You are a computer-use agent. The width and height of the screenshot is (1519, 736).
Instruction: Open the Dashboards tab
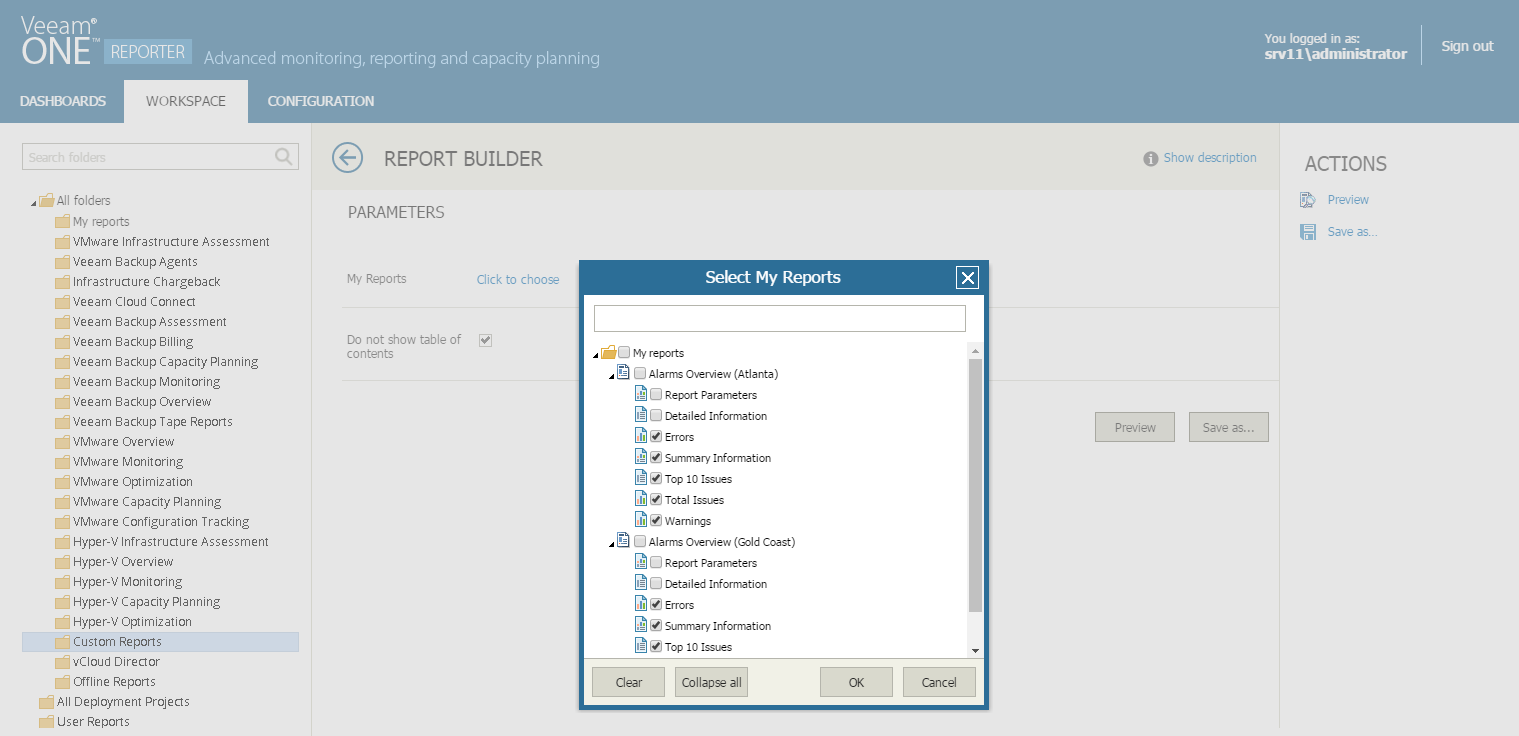(62, 101)
